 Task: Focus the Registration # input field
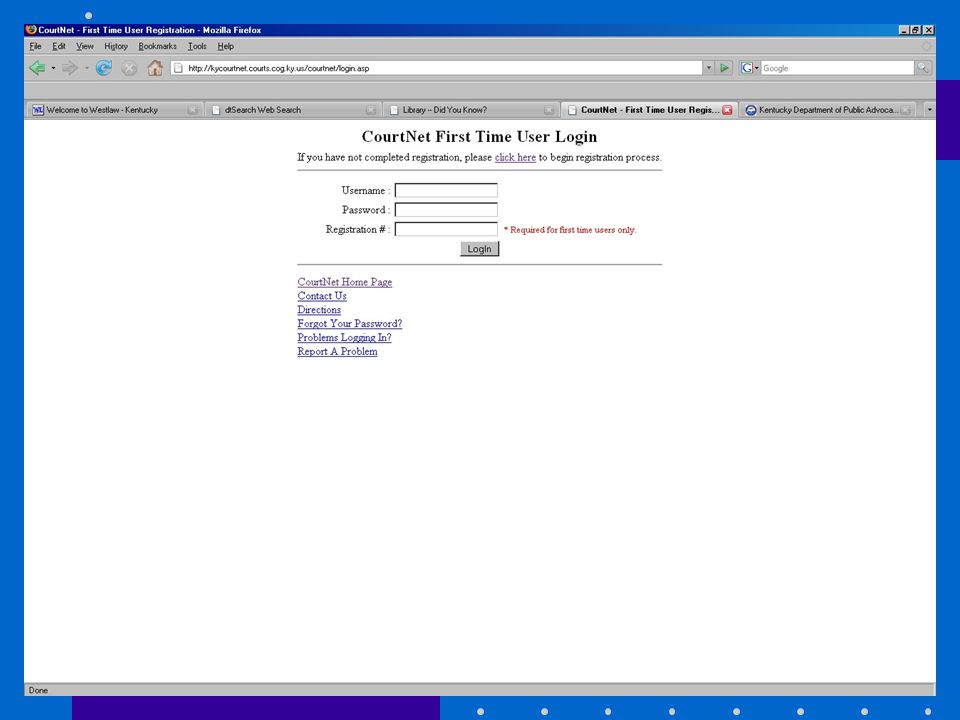point(446,230)
